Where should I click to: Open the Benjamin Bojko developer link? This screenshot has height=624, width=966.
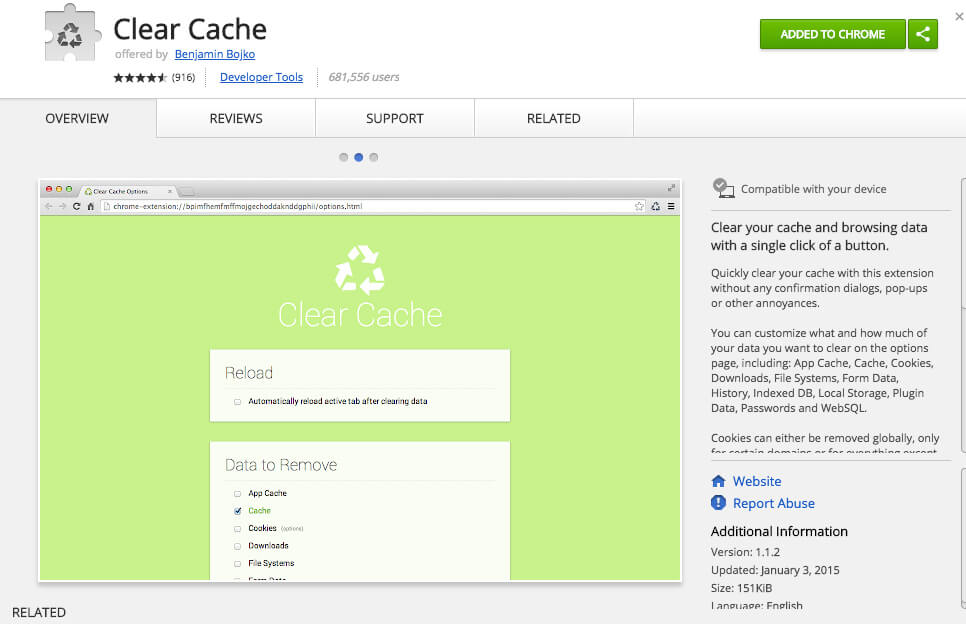click(214, 54)
